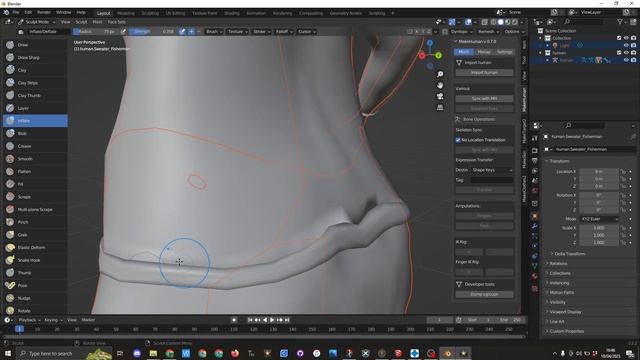Open the Brush dropdown in header
The image size is (640, 360).
point(214,31)
